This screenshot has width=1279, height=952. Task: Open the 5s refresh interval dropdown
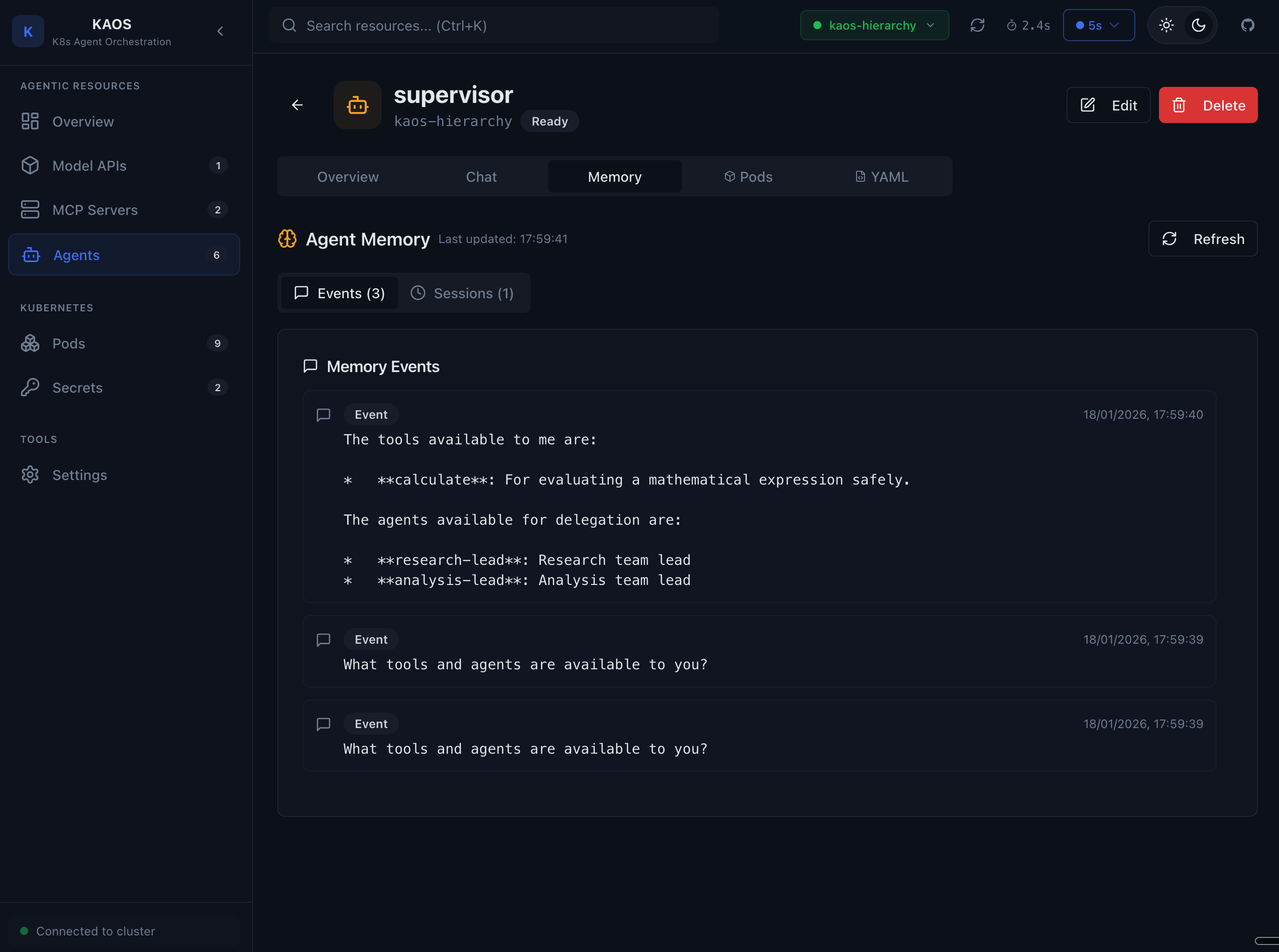[x=1098, y=25]
